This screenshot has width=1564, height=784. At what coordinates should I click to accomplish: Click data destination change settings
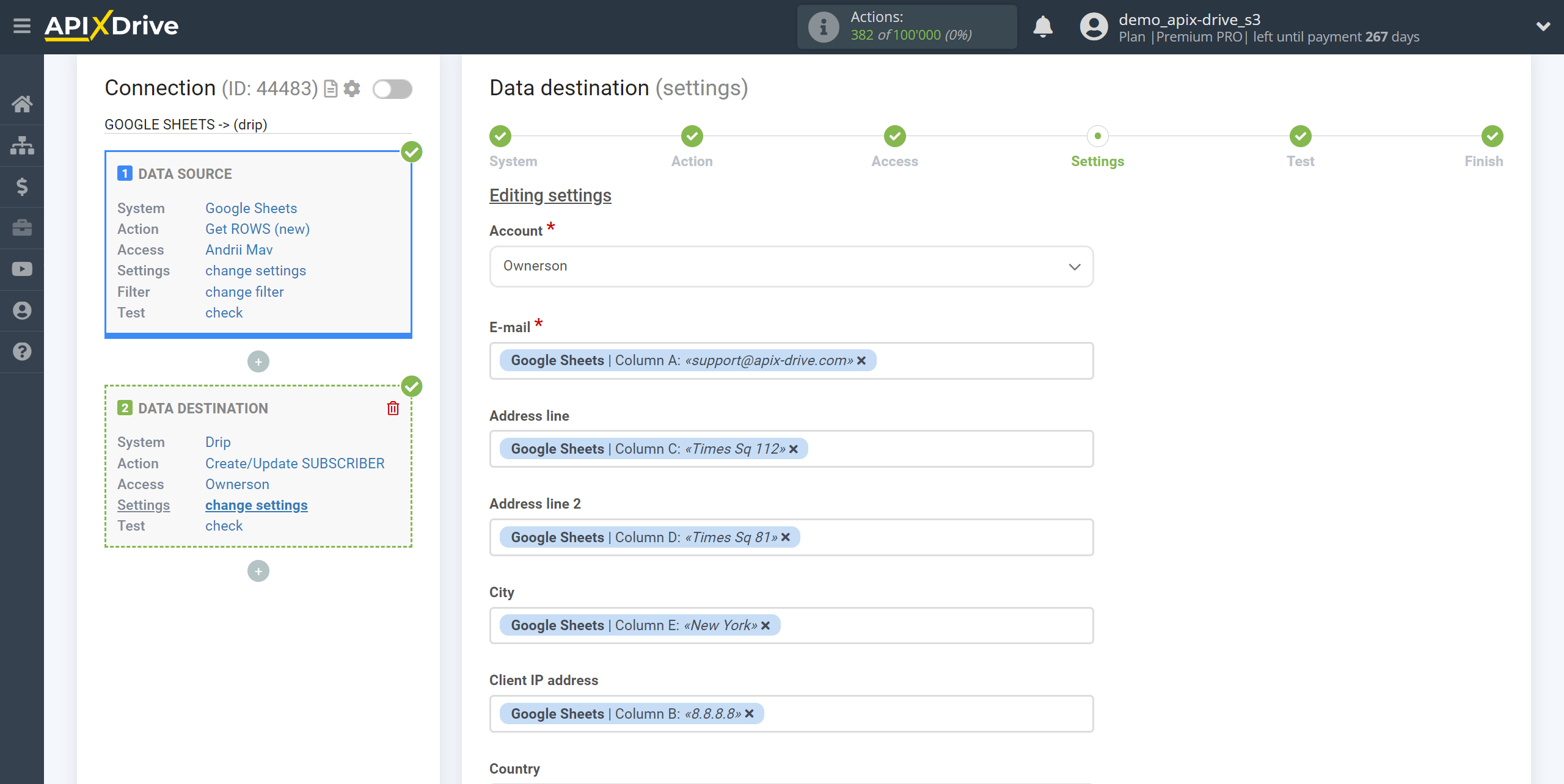coord(257,505)
